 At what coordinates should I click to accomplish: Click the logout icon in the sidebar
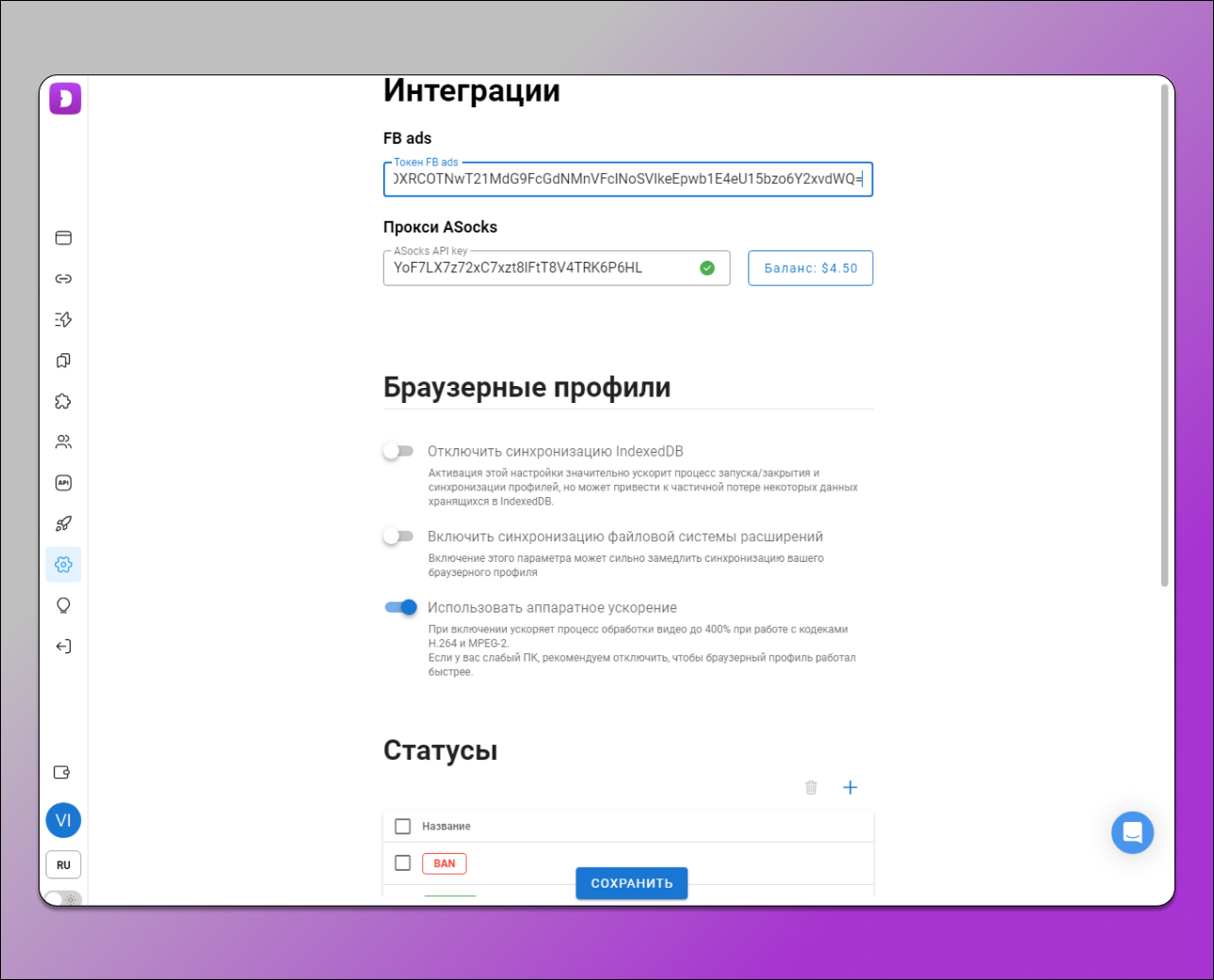point(63,646)
